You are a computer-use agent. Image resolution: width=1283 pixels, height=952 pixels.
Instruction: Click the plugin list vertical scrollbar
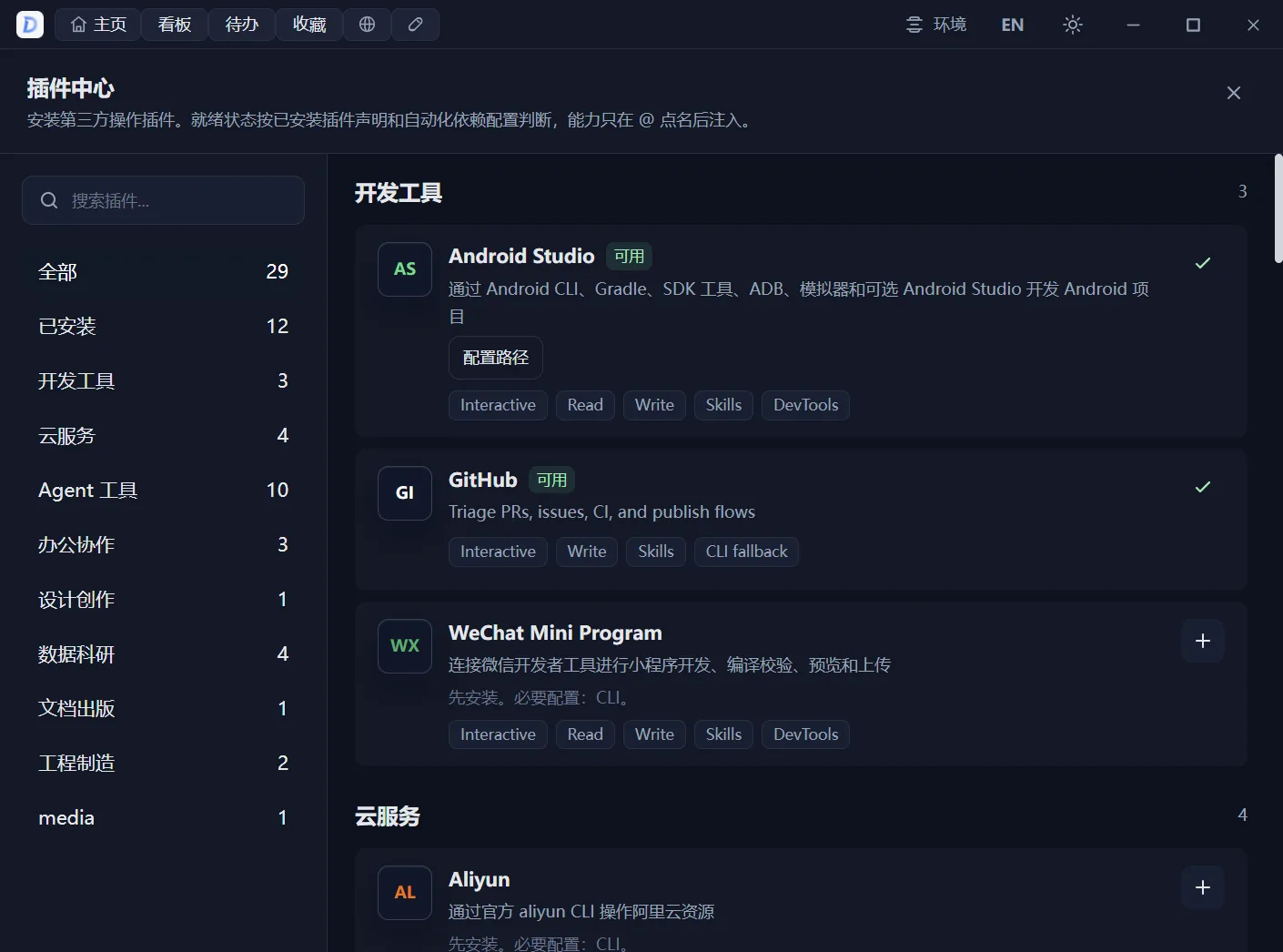click(x=1278, y=209)
